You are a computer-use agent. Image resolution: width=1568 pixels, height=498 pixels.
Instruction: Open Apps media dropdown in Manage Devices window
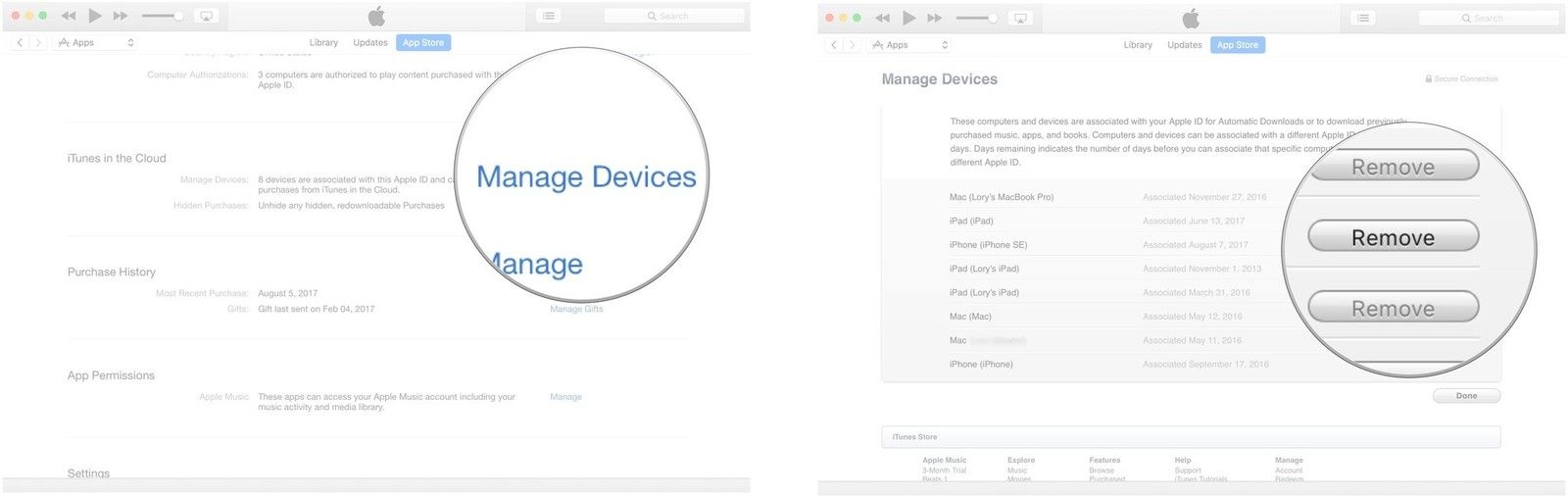coord(909,45)
